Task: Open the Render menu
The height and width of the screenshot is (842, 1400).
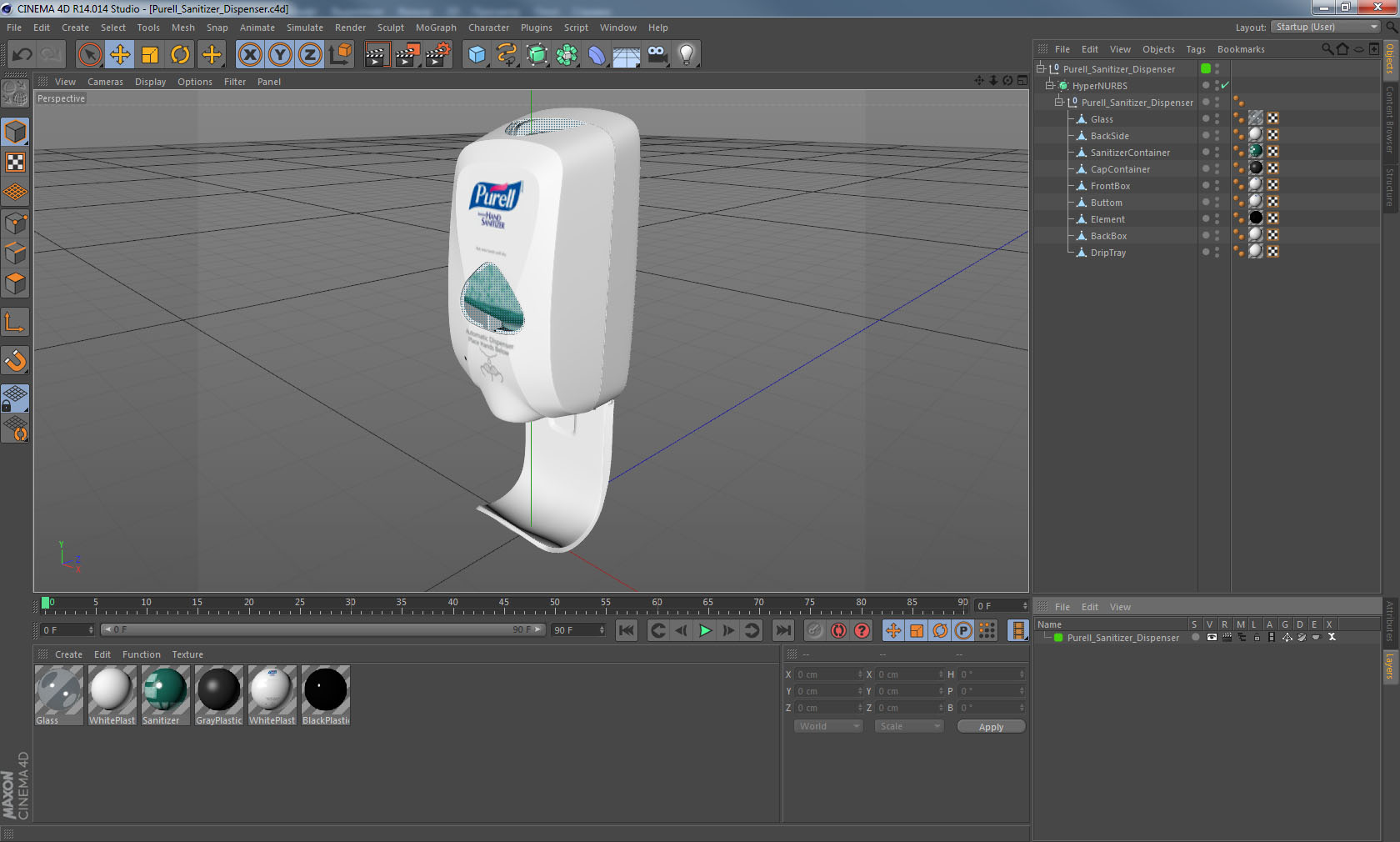Action: click(350, 28)
